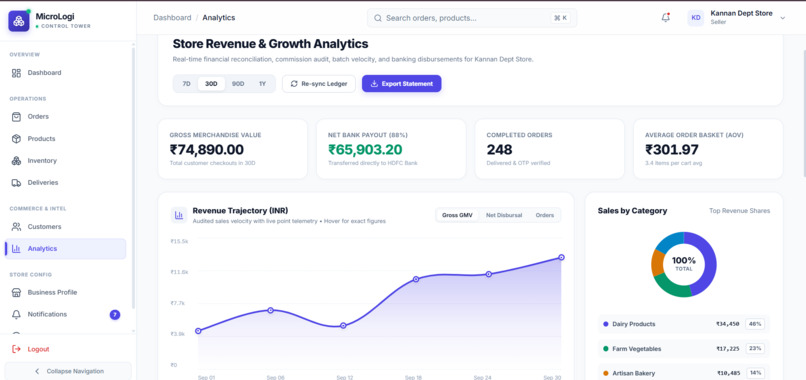Select the 30D time range
806x380 pixels.
coord(211,84)
